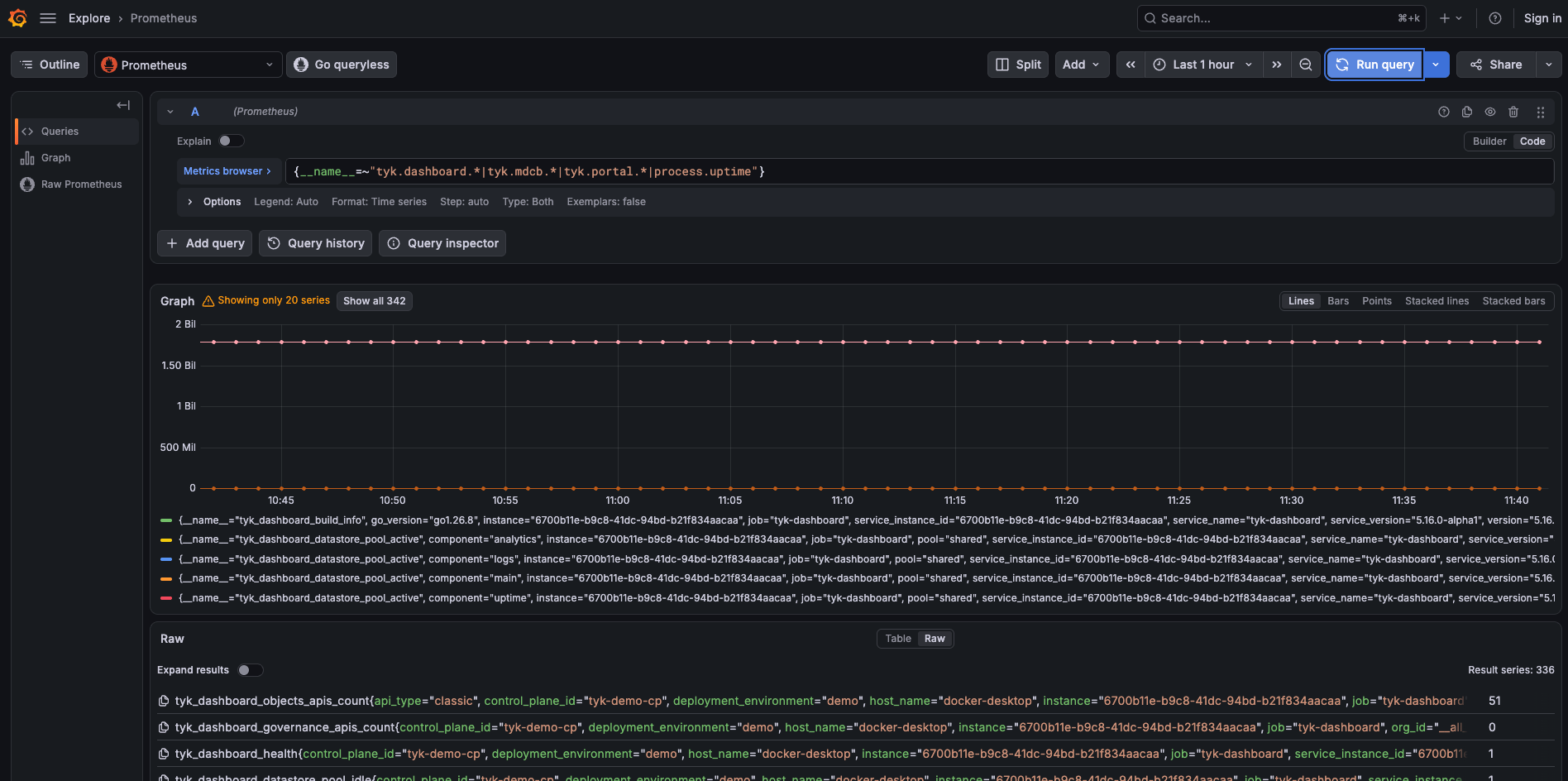Click Run query button
The height and width of the screenshot is (781, 1568).
click(x=1375, y=65)
